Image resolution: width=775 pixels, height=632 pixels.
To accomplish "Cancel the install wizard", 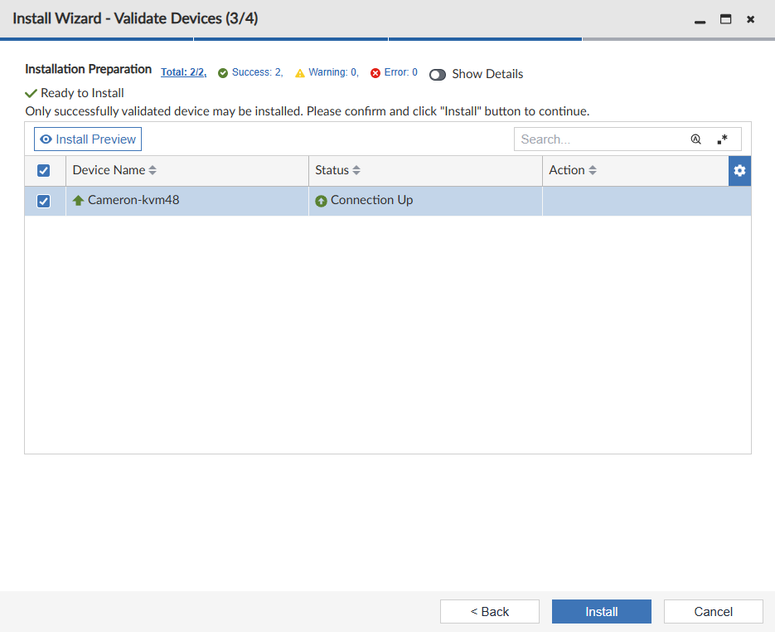I will click(x=713, y=612).
